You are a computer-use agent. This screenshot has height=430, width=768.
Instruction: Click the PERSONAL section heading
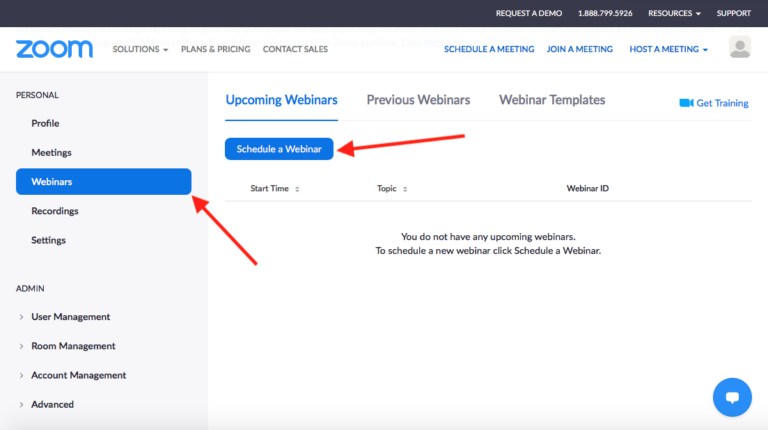[37, 95]
